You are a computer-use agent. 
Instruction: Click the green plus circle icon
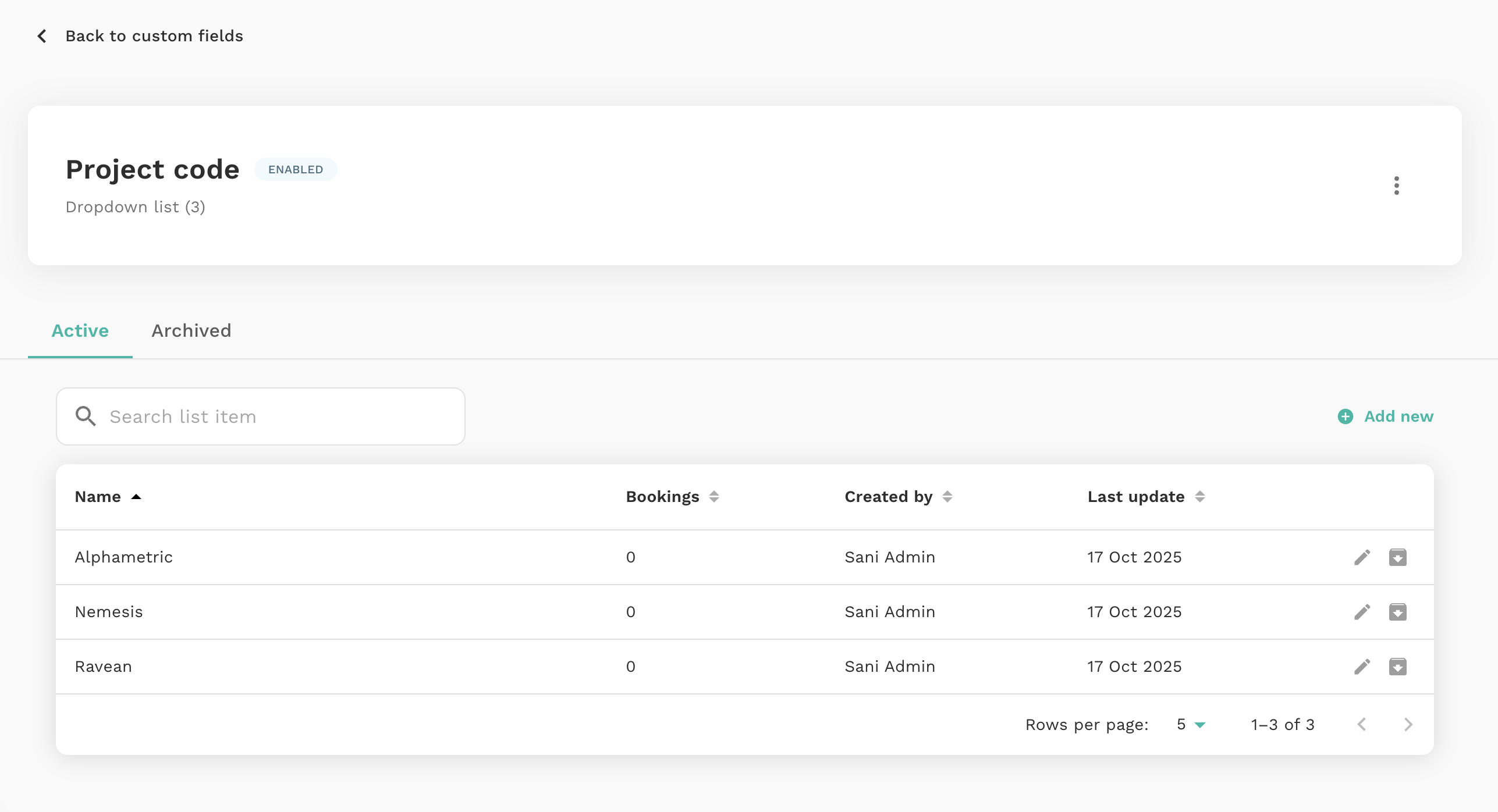coord(1346,416)
